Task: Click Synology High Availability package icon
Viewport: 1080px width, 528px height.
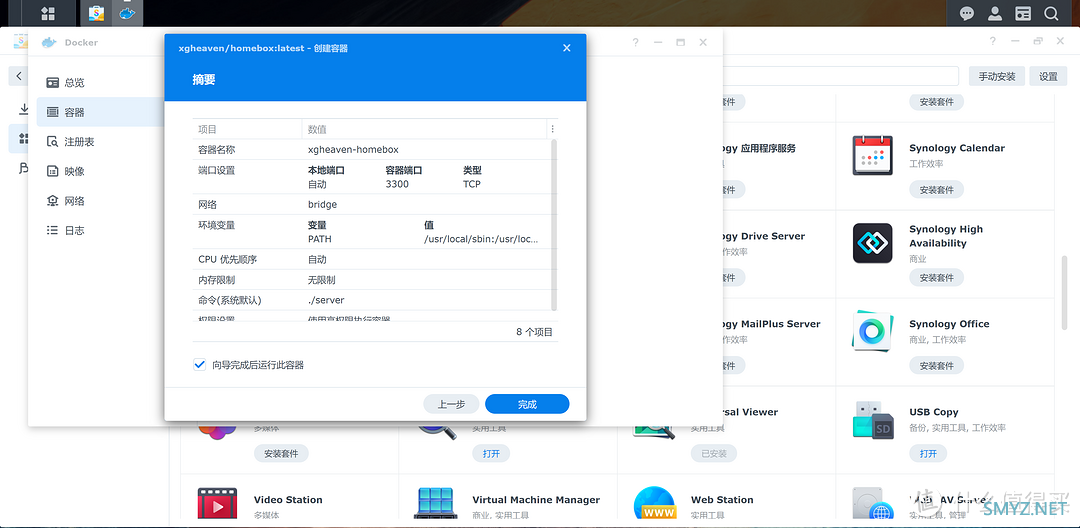Action: tap(873, 243)
